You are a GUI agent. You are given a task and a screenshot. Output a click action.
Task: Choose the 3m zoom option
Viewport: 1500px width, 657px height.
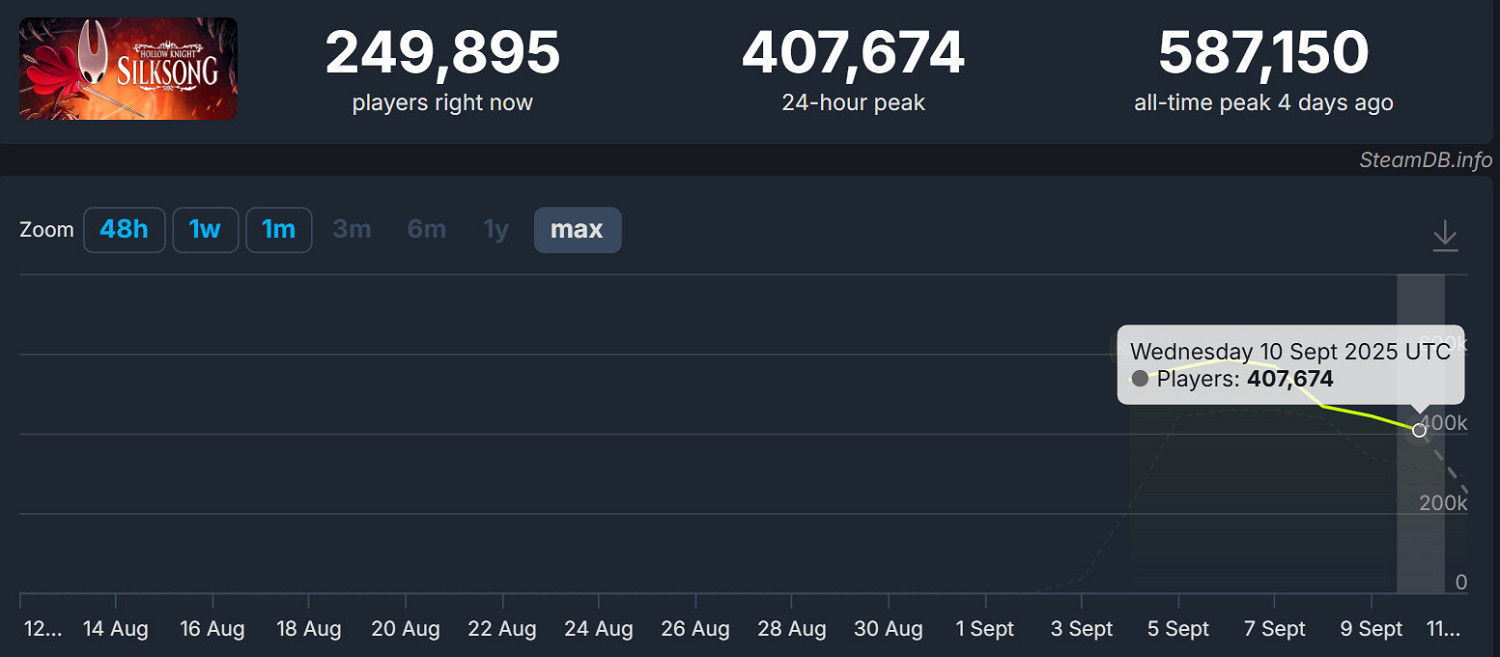click(x=352, y=230)
